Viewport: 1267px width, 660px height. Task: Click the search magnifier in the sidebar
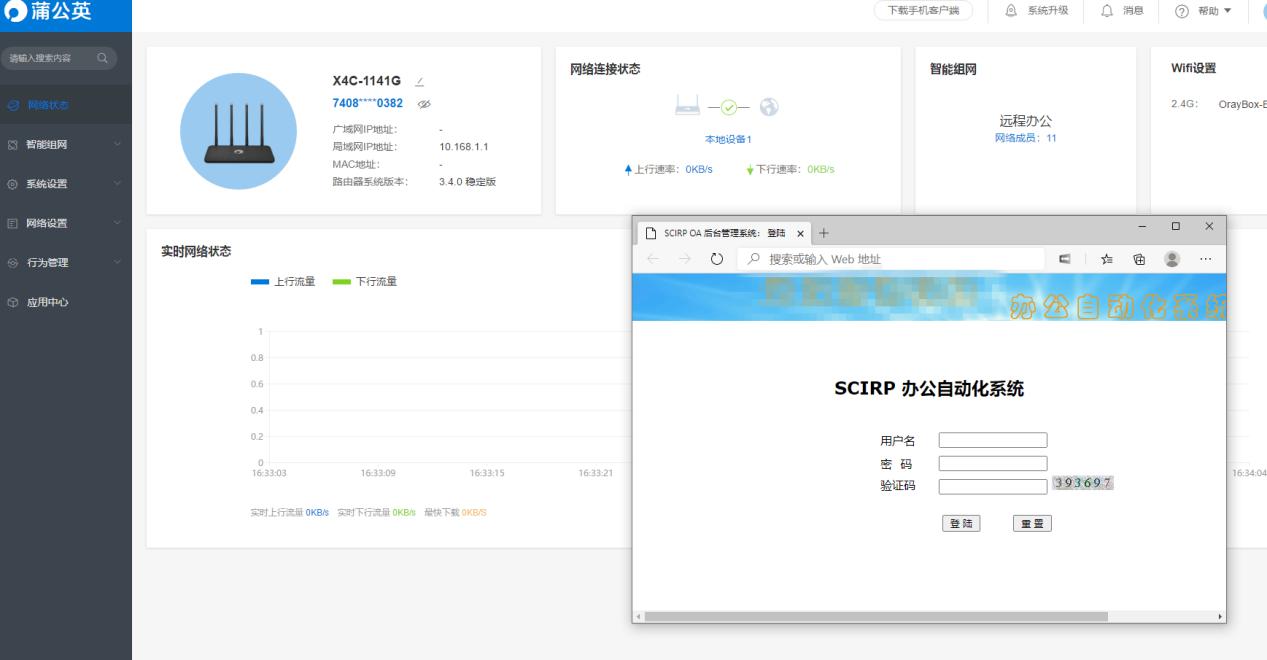pos(100,58)
